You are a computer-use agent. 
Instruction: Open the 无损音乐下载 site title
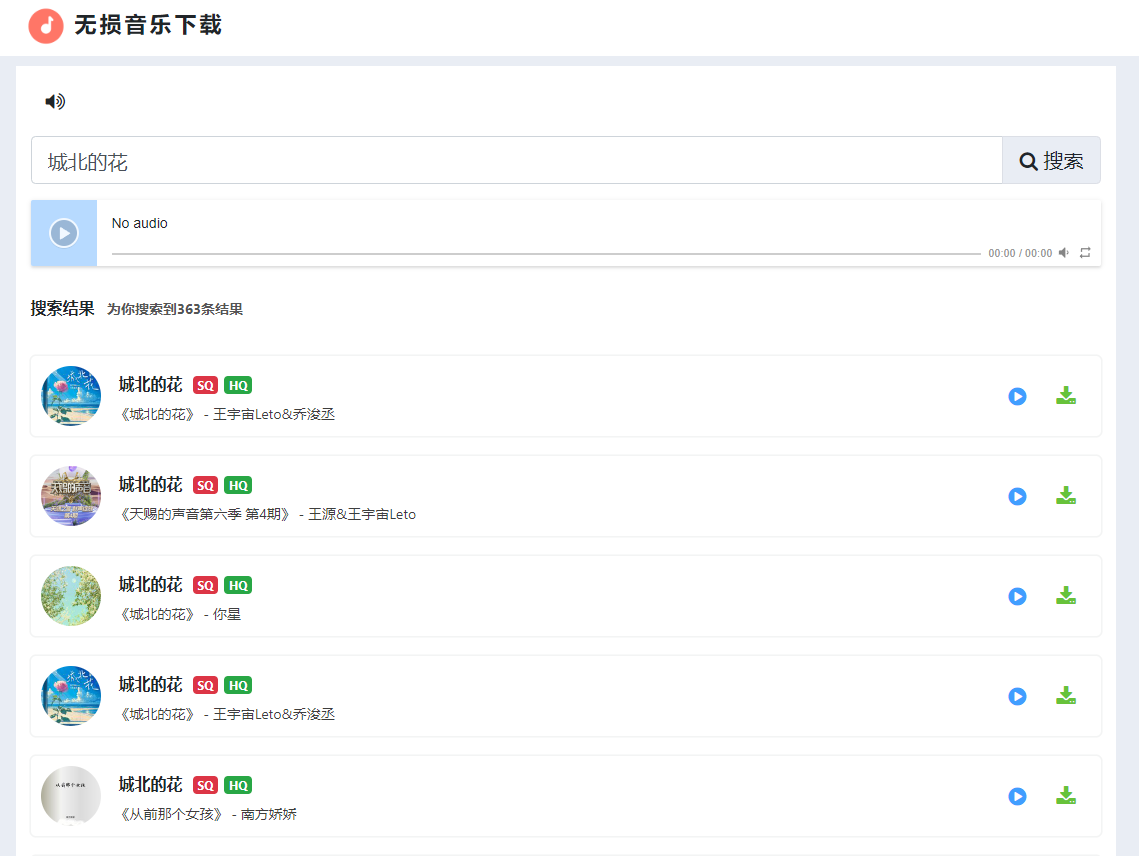(x=148, y=26)
